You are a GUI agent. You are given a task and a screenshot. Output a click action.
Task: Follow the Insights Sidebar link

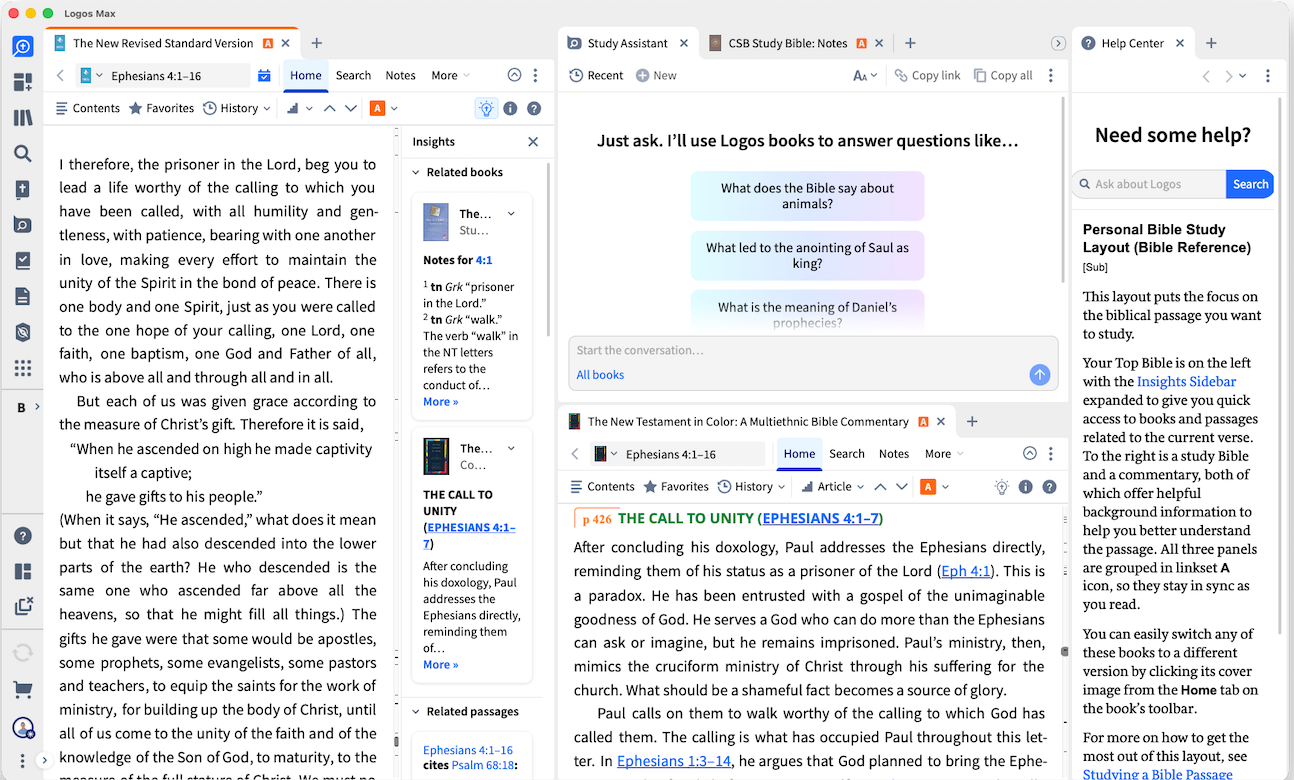click(1186, 381)
